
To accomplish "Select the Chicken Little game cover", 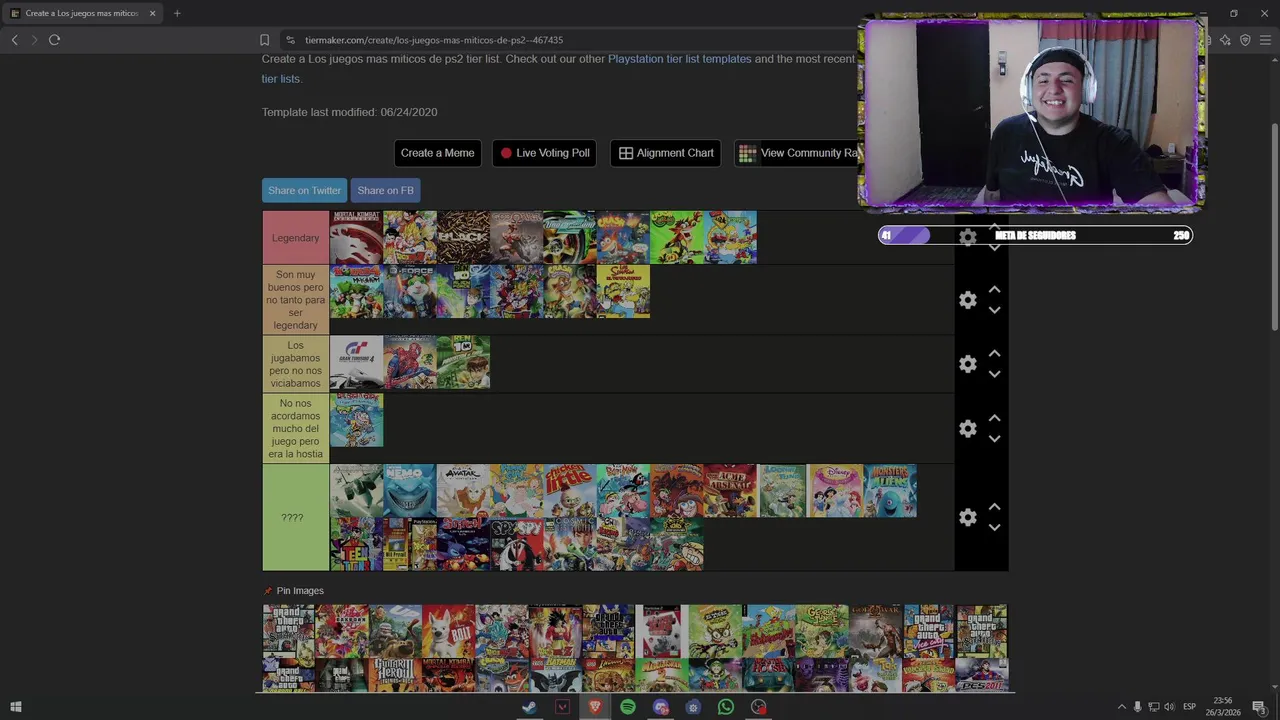I will click(x=570, y=491).
